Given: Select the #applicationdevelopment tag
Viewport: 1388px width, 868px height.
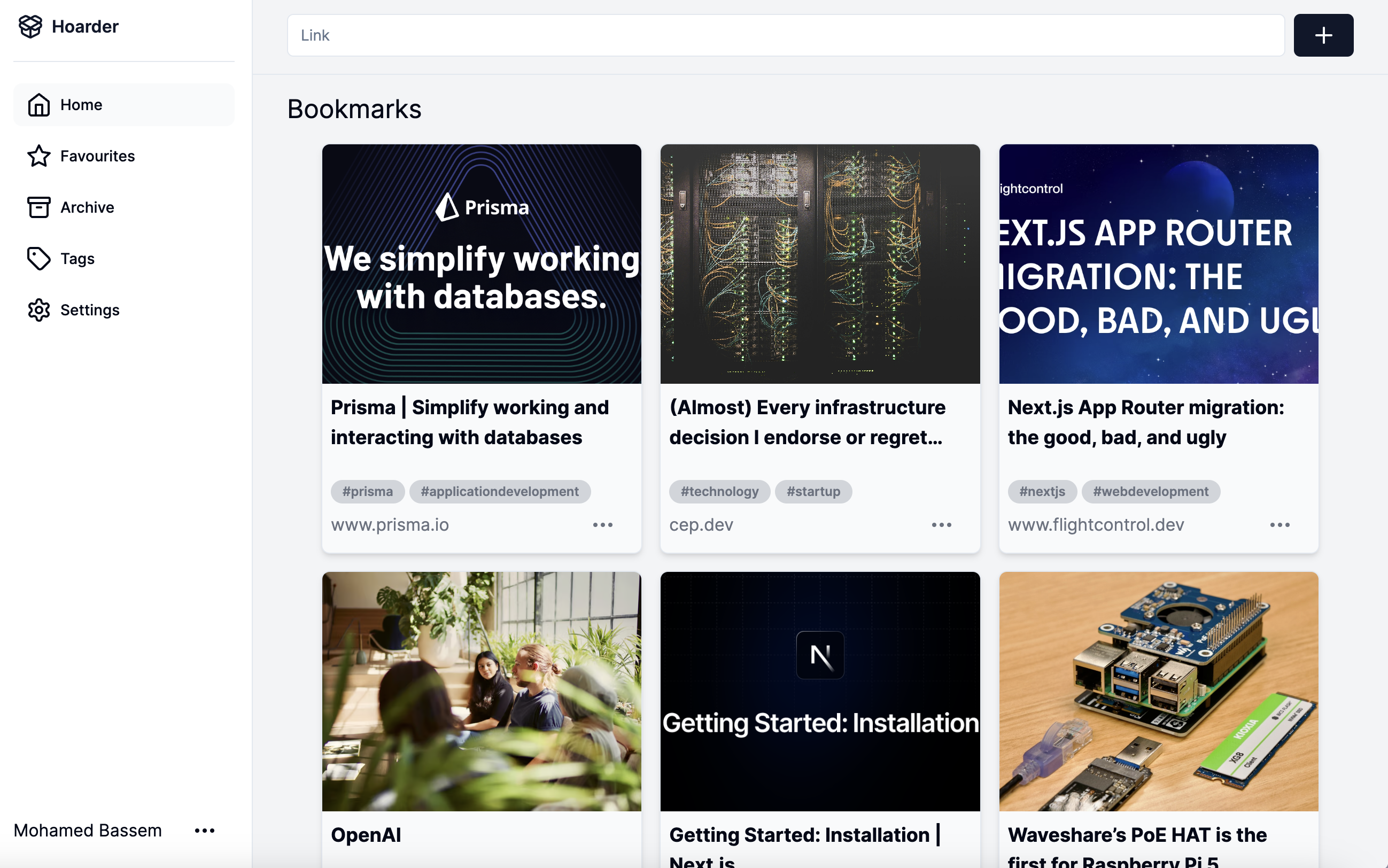Looking at the screenshot, I should click(499, 491).
